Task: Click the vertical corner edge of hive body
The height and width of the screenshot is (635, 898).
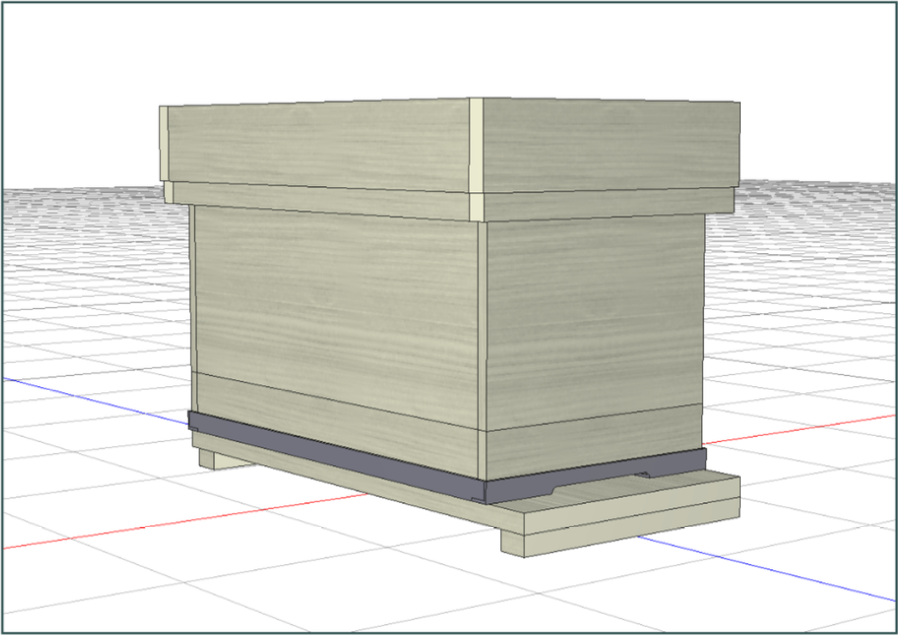Action: click(482, 350)
